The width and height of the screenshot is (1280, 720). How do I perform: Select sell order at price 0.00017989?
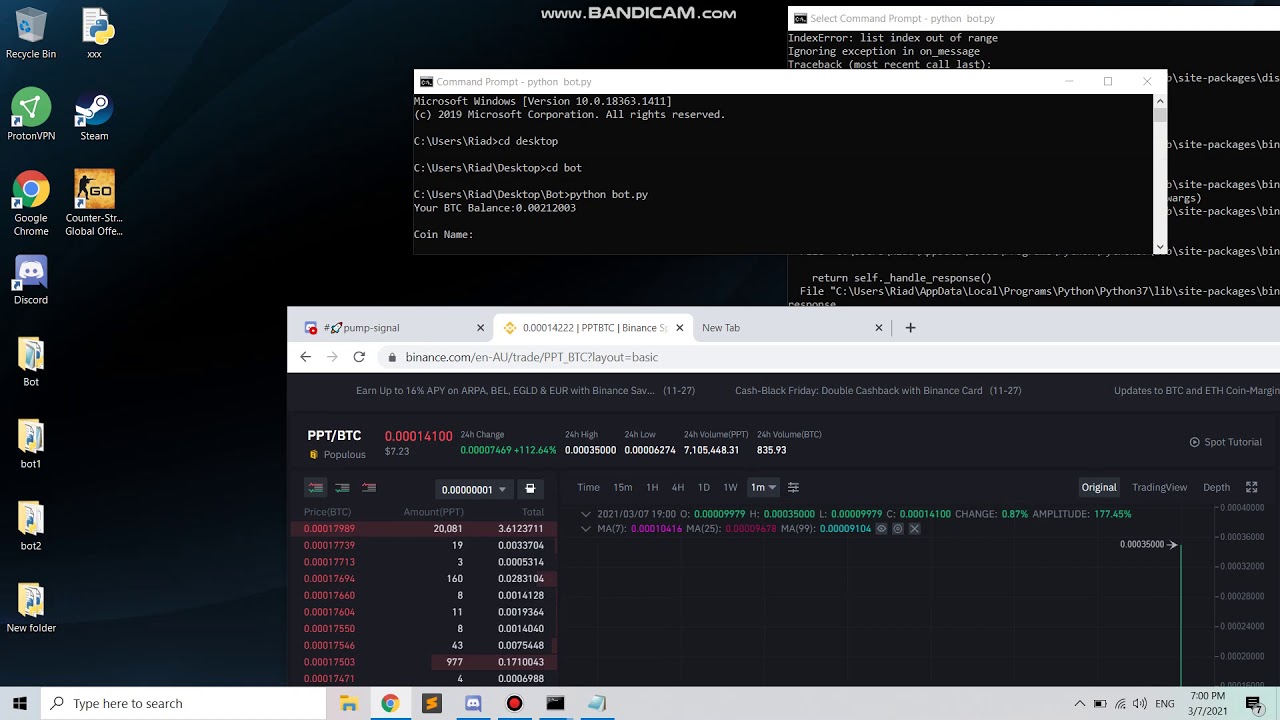point(424,529)
